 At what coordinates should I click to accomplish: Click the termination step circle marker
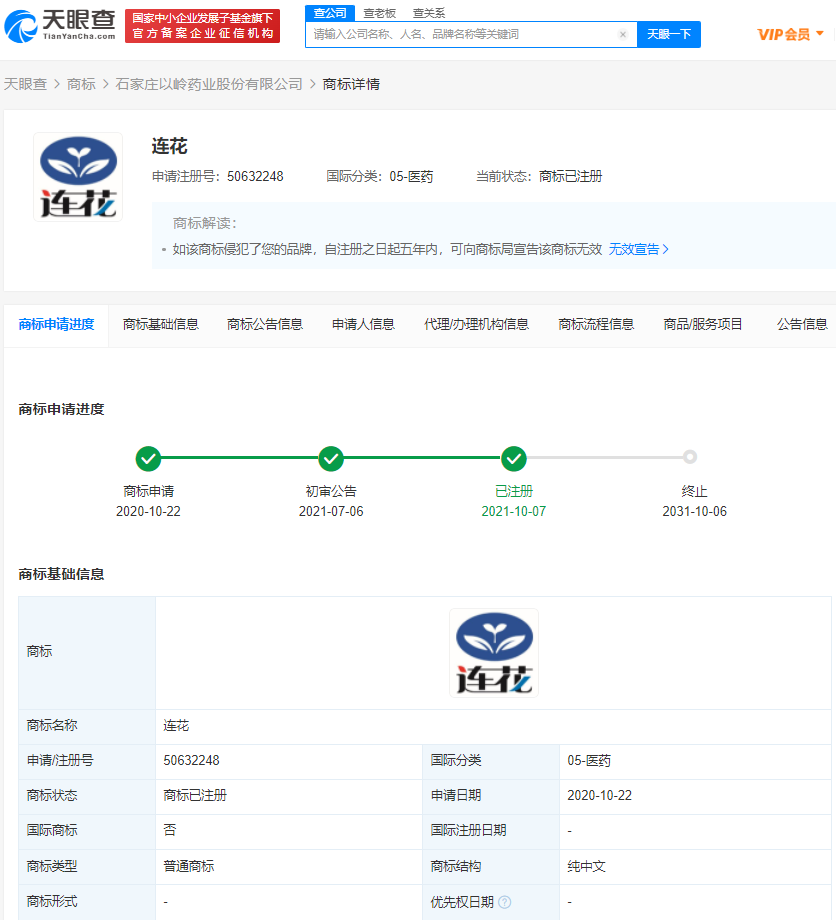tap(690, 458)
